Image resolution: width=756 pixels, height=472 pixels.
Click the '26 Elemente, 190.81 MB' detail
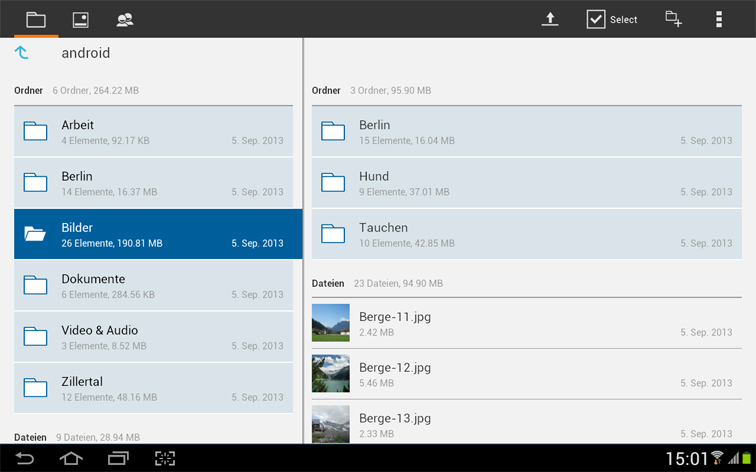pyautogui.click(x=112, y=243)
